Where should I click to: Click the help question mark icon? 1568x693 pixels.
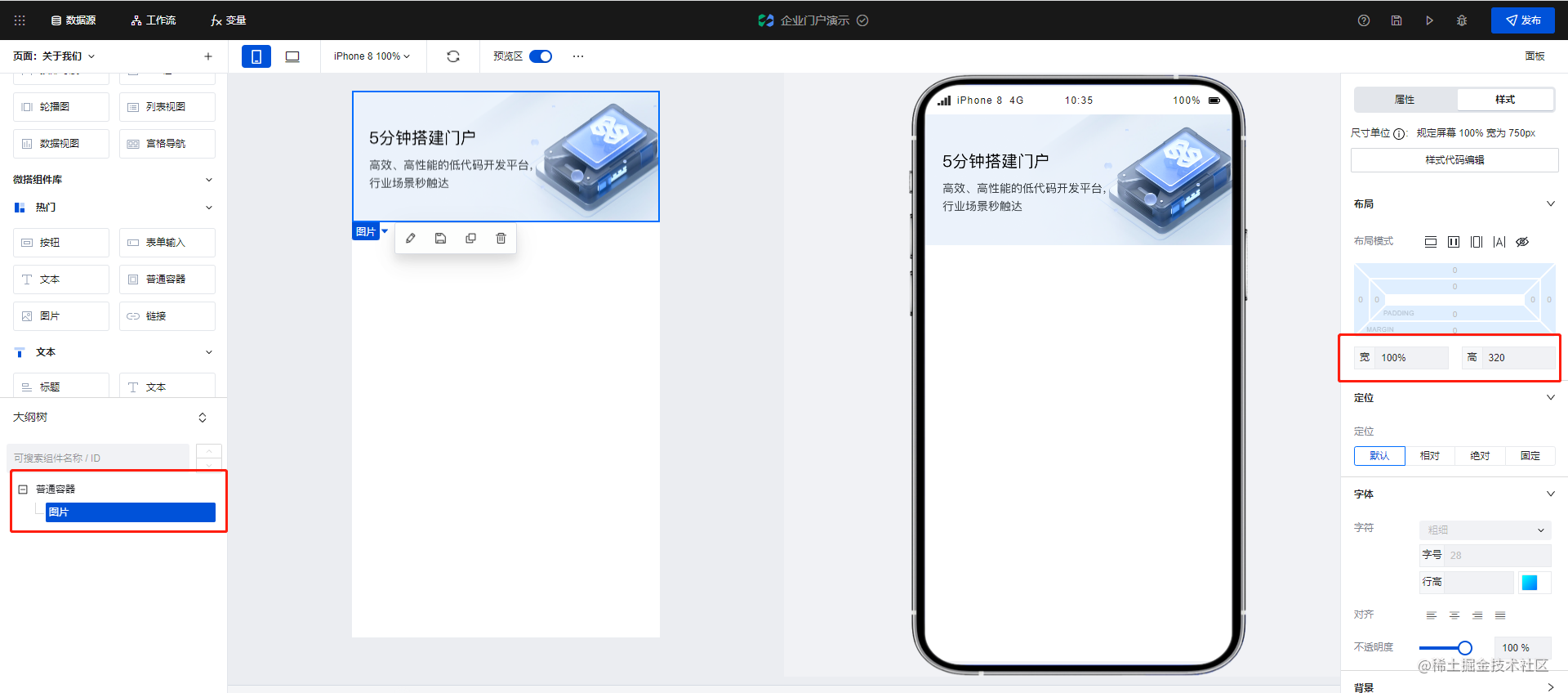click(1364, 20)
